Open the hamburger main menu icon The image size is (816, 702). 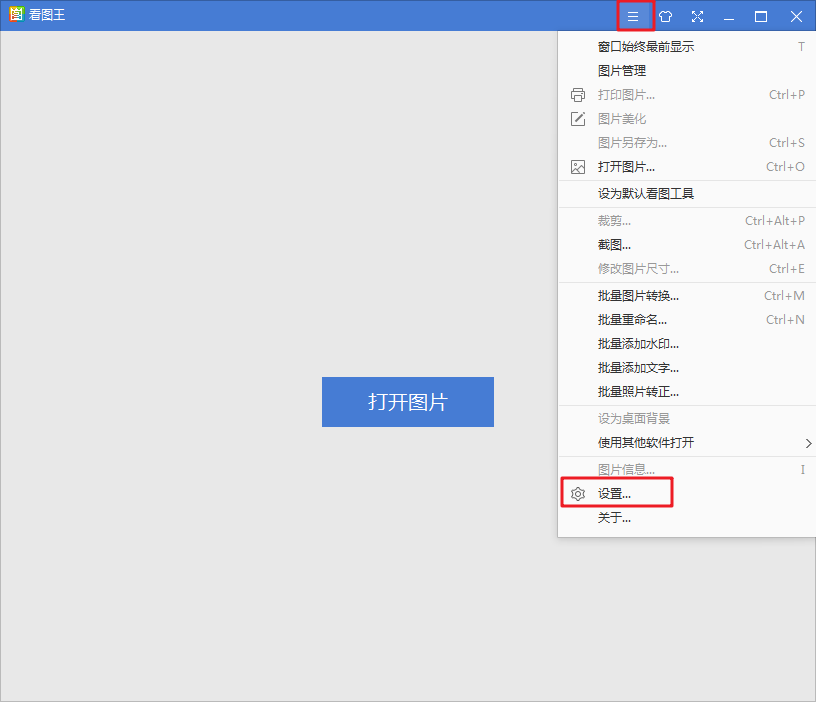pos(633,16)
